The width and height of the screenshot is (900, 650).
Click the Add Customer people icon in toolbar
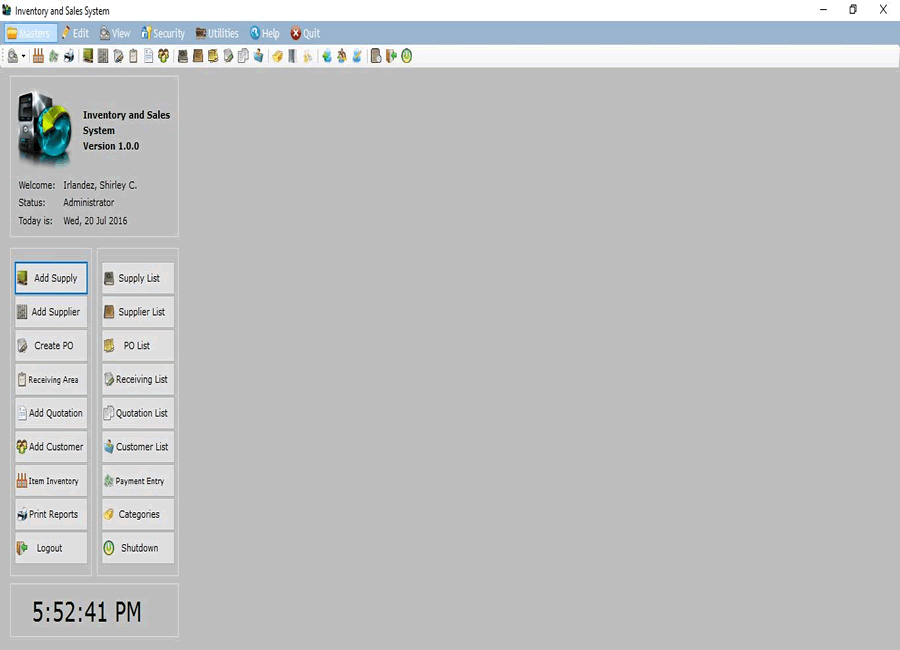[x=163, y=56]
